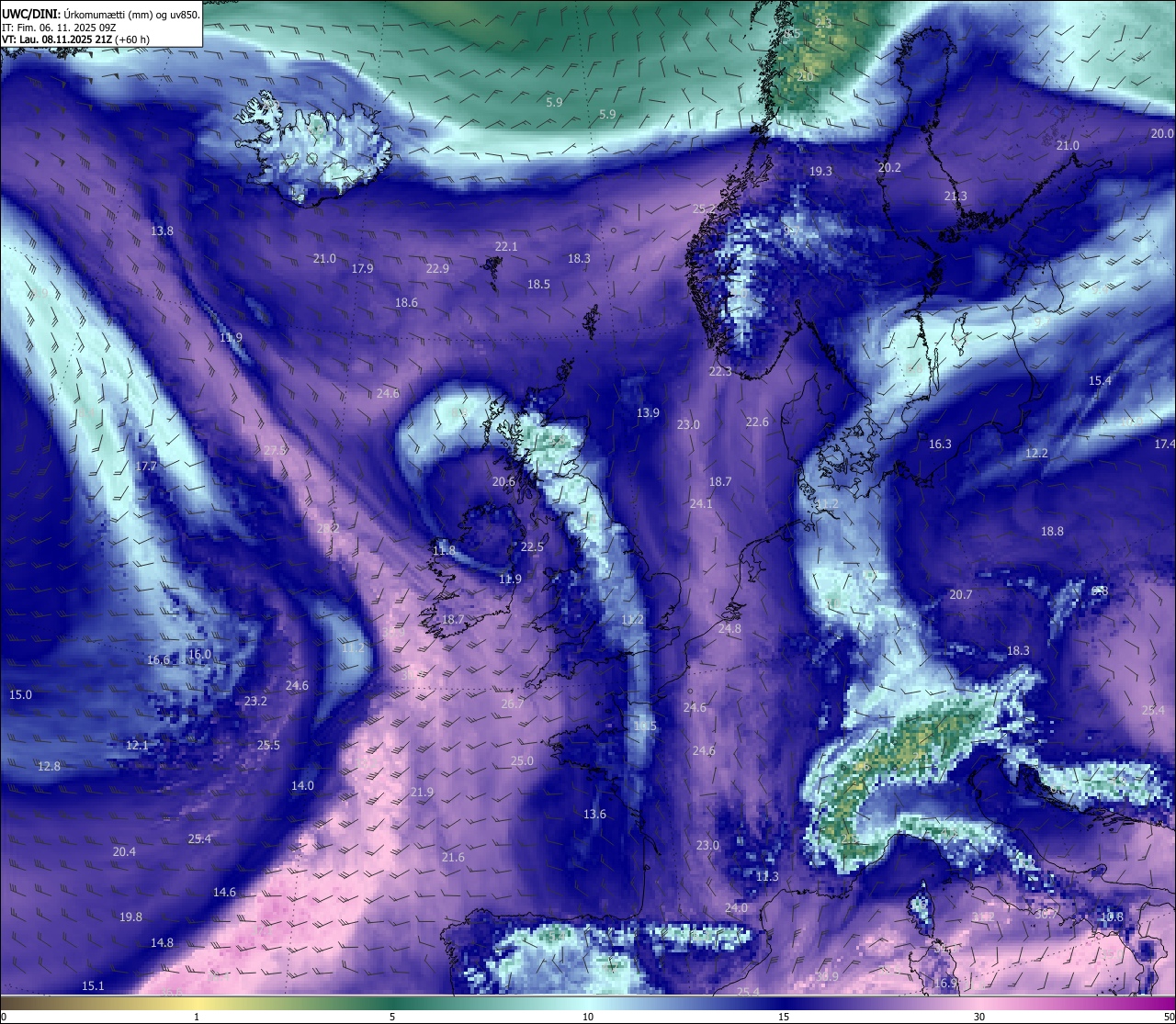Click the 18.5 value on the map

538,285
